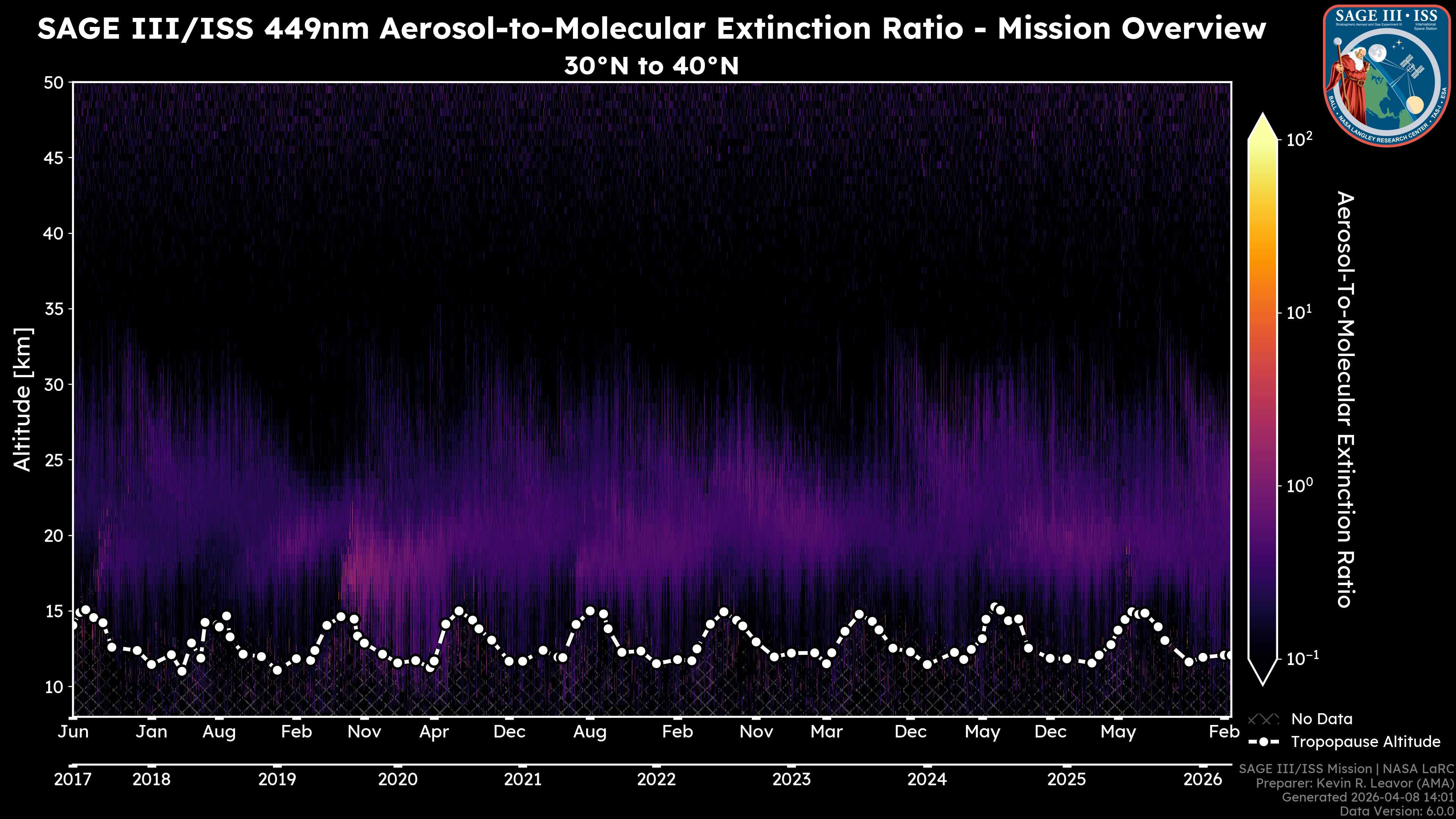1456x819 pixels.
Task: Click the Aug label near 2021
Action: pyautogui.click(x=590, y=732)
